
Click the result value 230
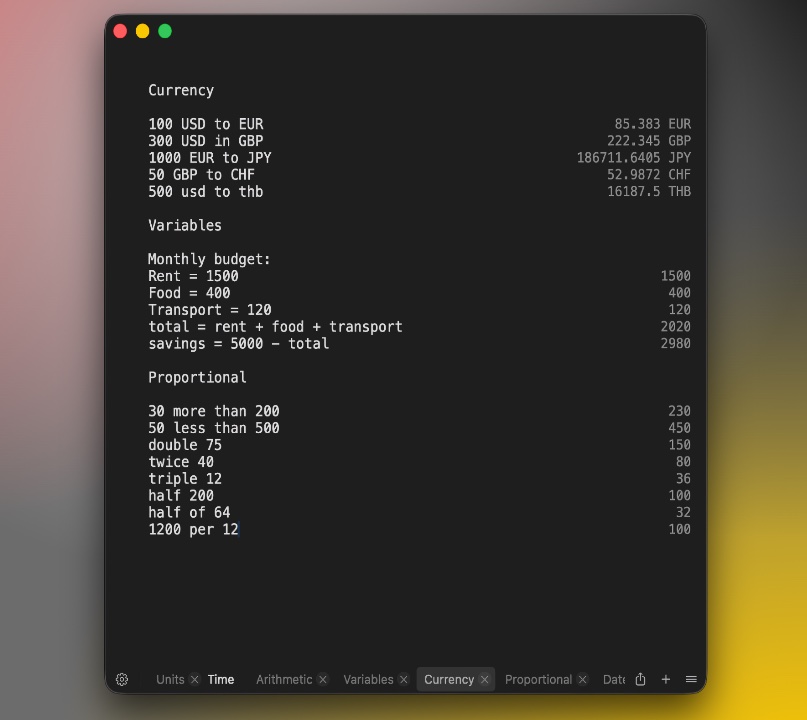tap(679, 411)
